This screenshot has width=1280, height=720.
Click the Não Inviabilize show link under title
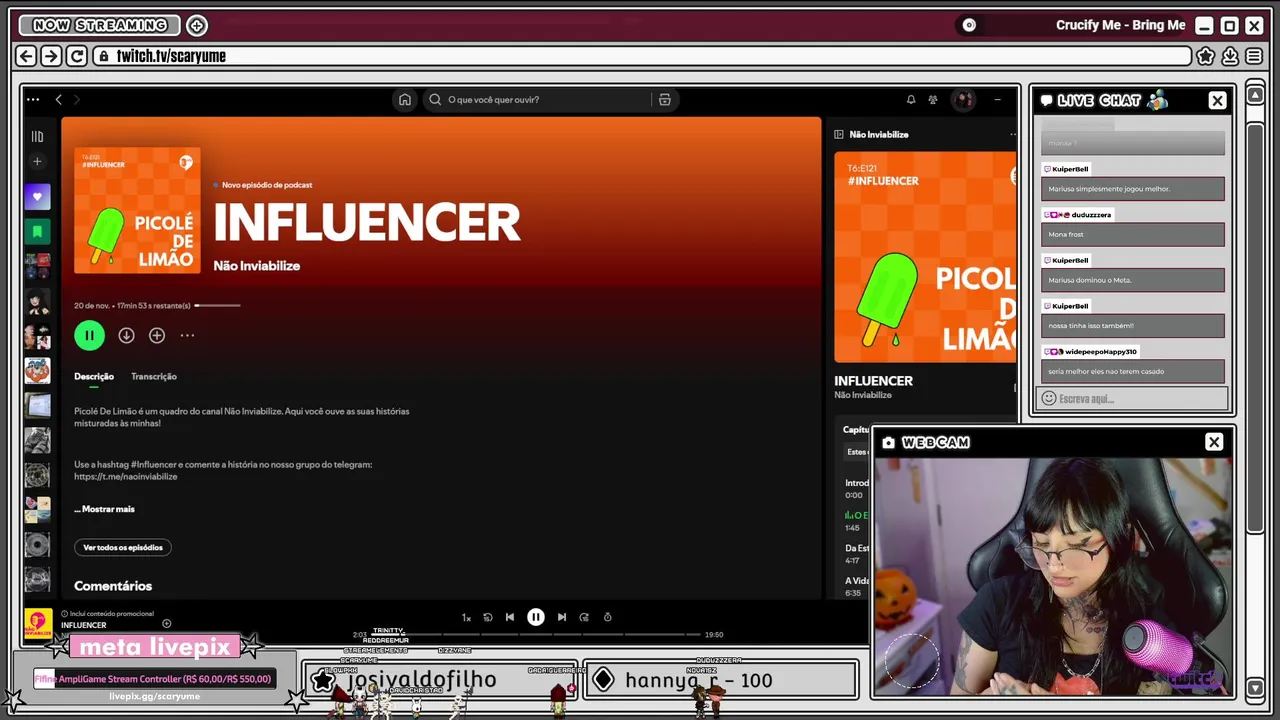[x=256, y=266]
